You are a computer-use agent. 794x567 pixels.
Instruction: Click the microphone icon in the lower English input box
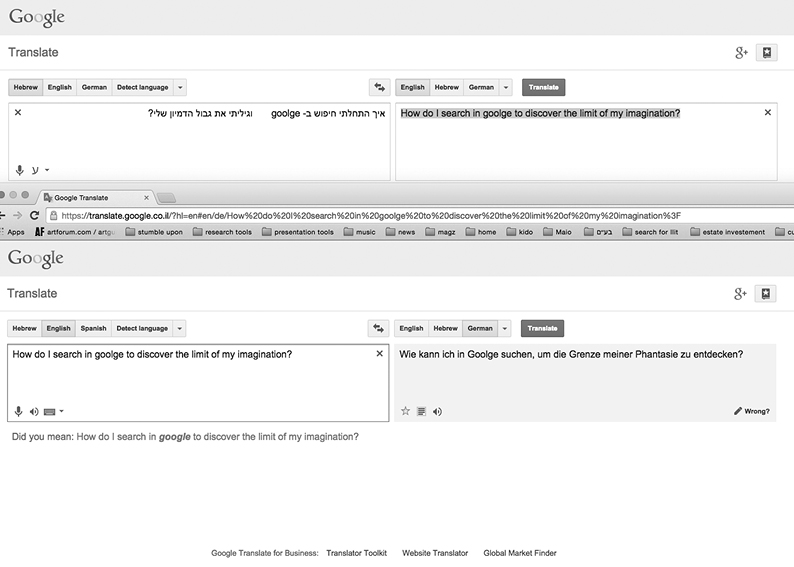[19, 411]
